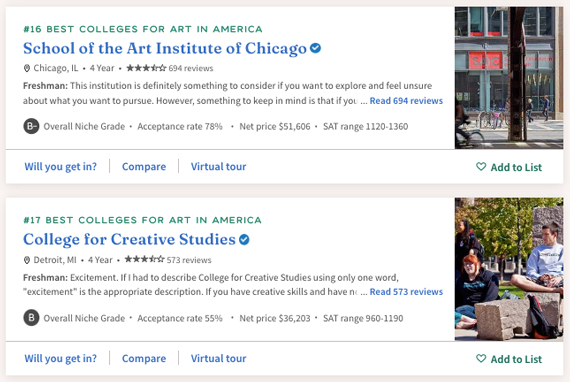
Task: Click Will you get in? for School of the Art Institute
Action: (60, 167)
